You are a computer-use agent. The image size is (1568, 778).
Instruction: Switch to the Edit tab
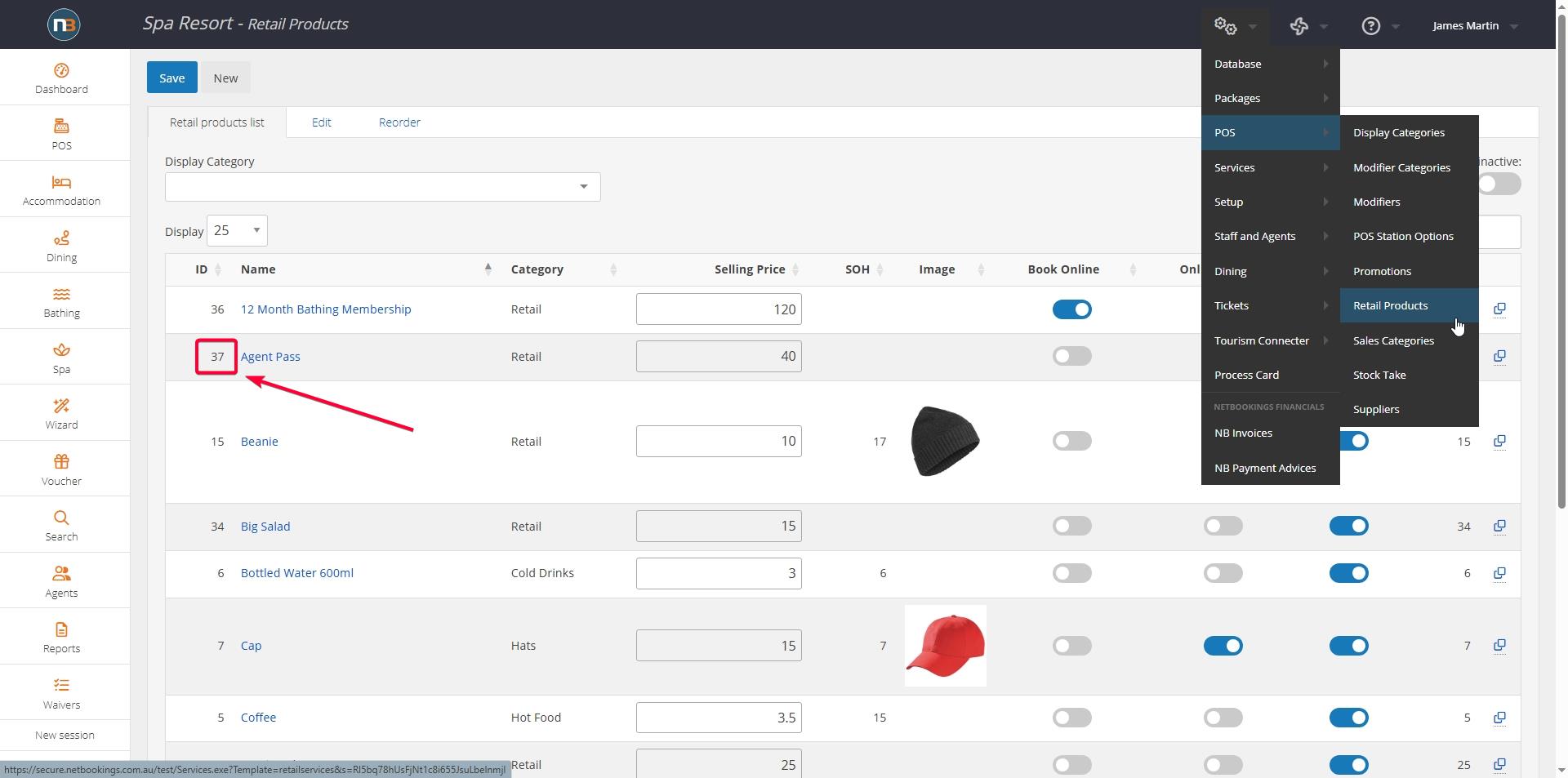click(321, 122)
